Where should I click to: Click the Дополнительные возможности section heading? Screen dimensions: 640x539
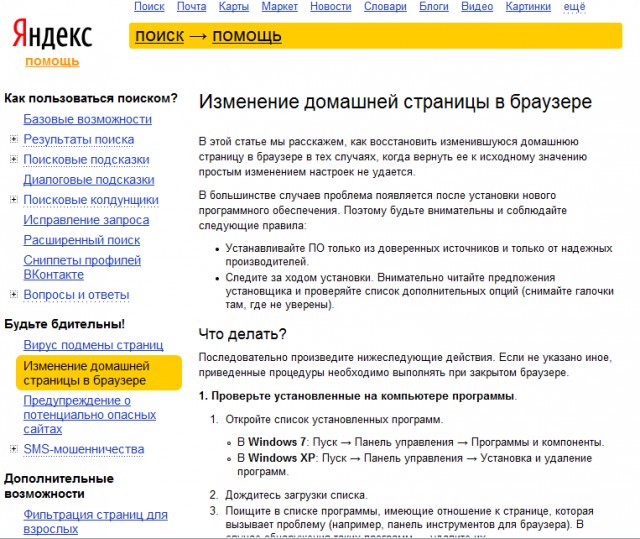click(x=59, y=486)
